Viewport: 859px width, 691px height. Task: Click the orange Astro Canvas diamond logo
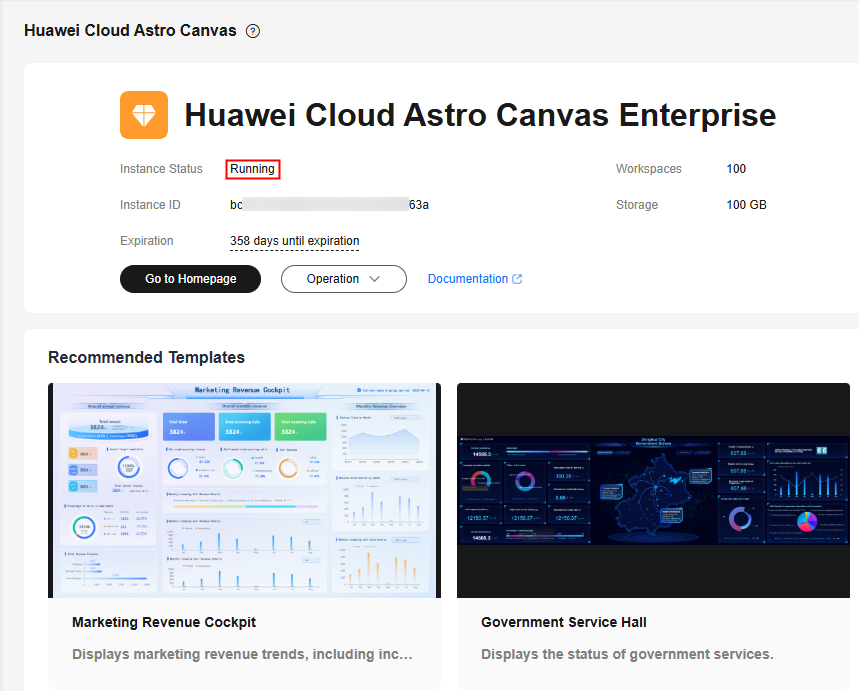(x=144, y=115)
